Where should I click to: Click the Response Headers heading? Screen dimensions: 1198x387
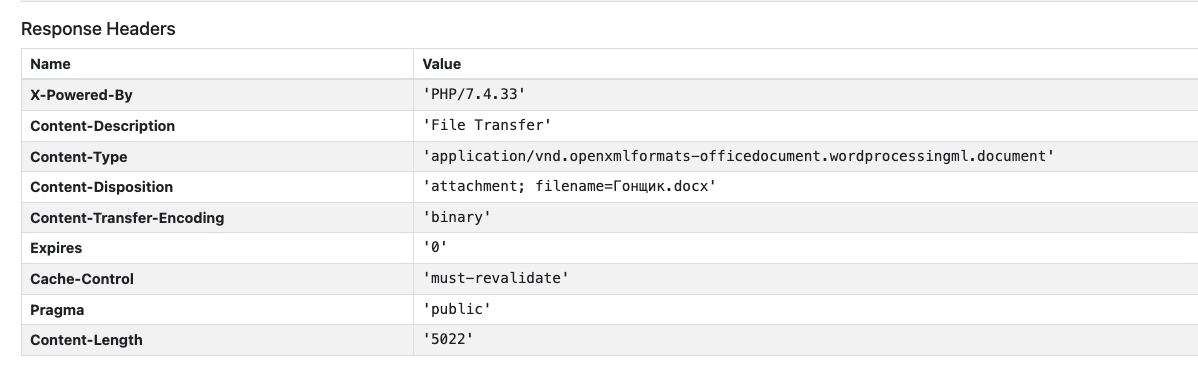(x=98, y=29)
